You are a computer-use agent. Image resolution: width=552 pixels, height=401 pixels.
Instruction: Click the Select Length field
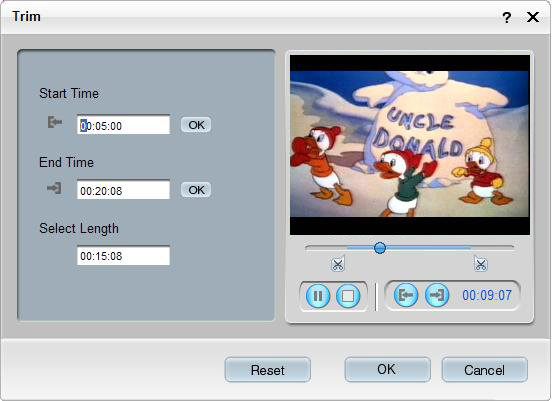point(123,255)
